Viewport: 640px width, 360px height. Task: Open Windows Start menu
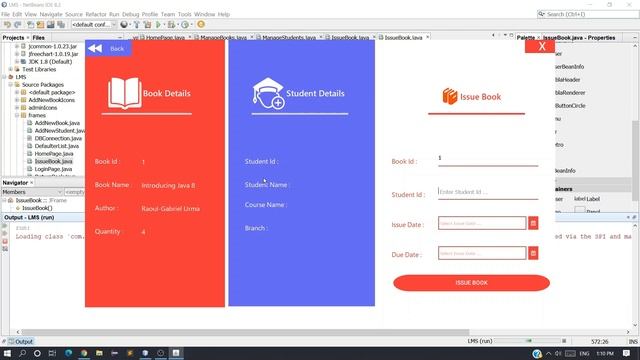7,353
